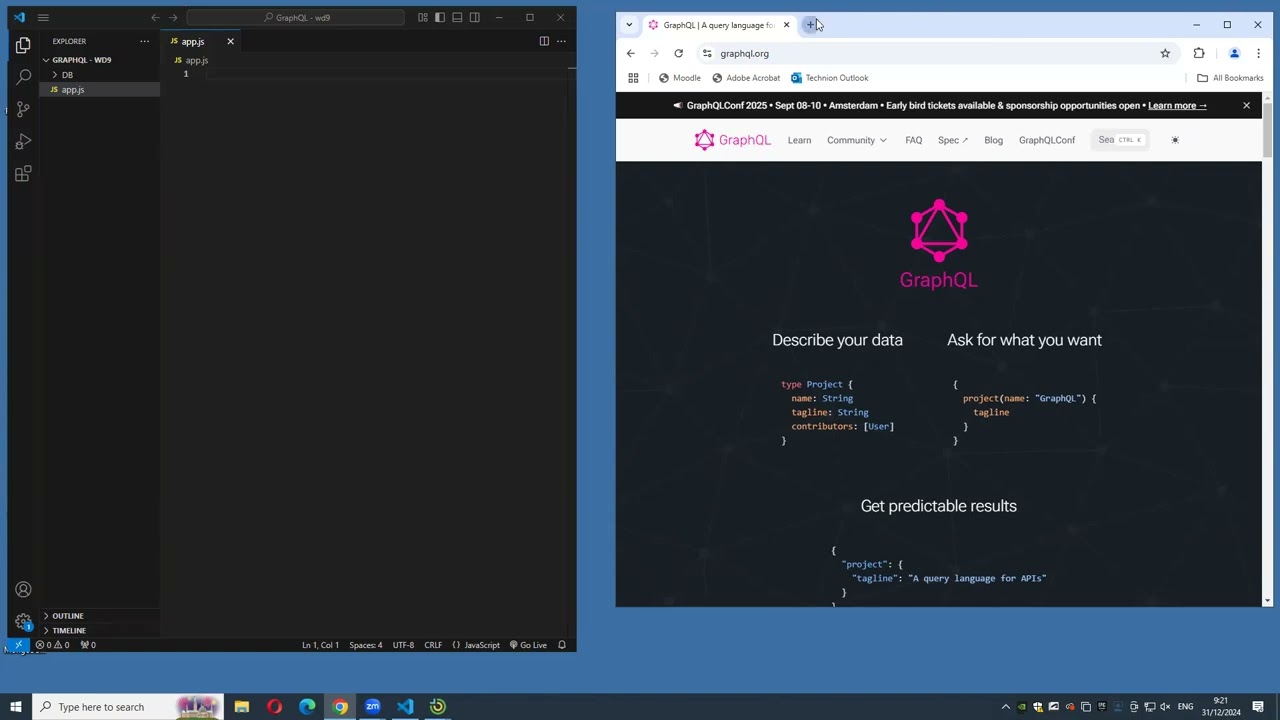Toggle the Panel in VS Code title bar
This screenshot has height=720, width=1280.
coord(457,17)
